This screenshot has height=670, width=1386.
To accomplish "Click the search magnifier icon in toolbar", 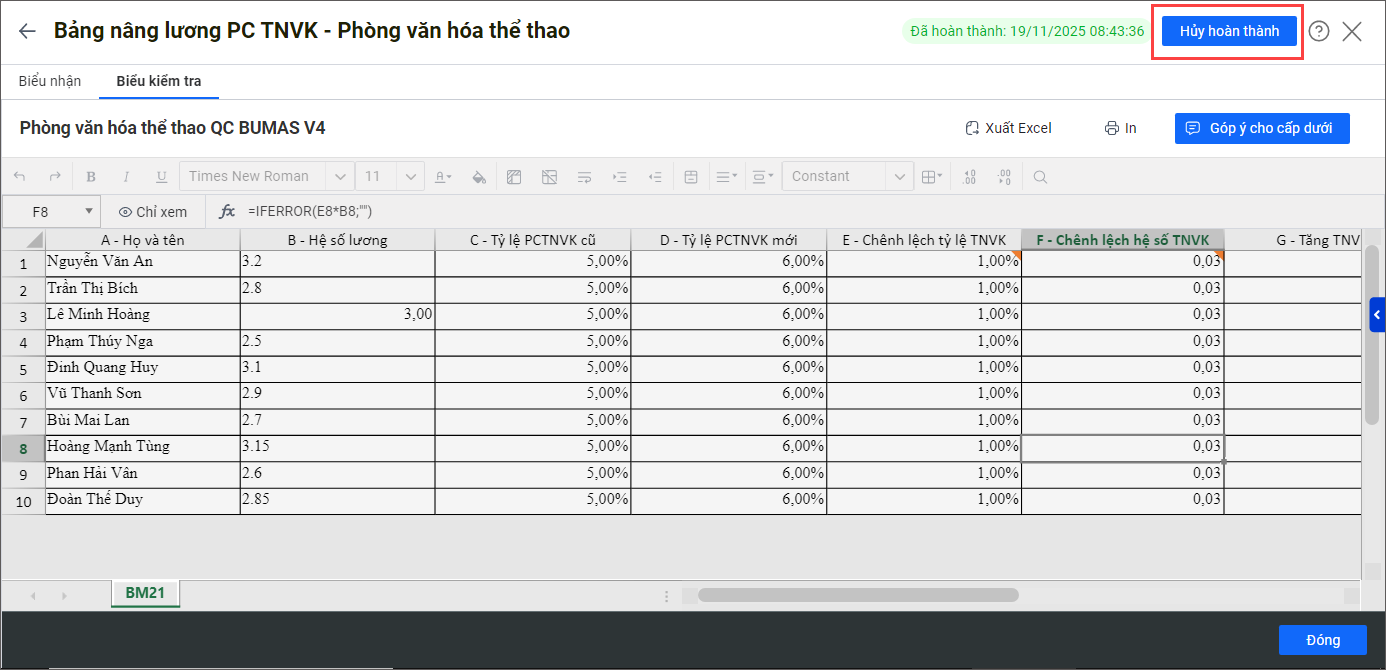I will click(x=1040, y=177).
